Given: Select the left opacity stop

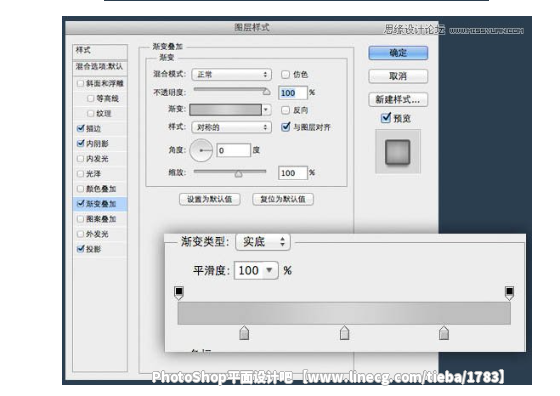Looking at the screenshot, I should (179, 292).
